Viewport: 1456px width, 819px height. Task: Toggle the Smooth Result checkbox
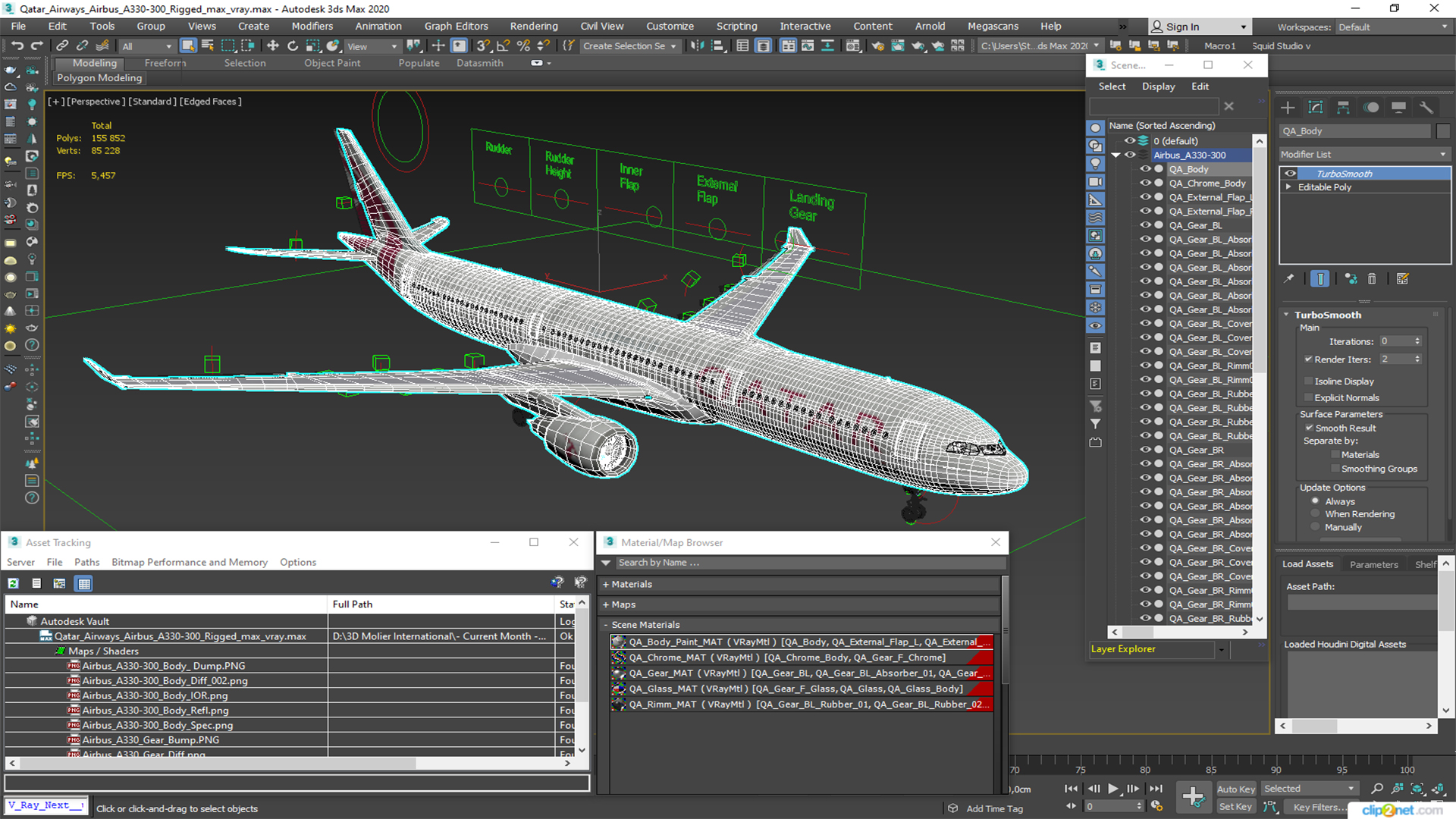[1309, 428]
